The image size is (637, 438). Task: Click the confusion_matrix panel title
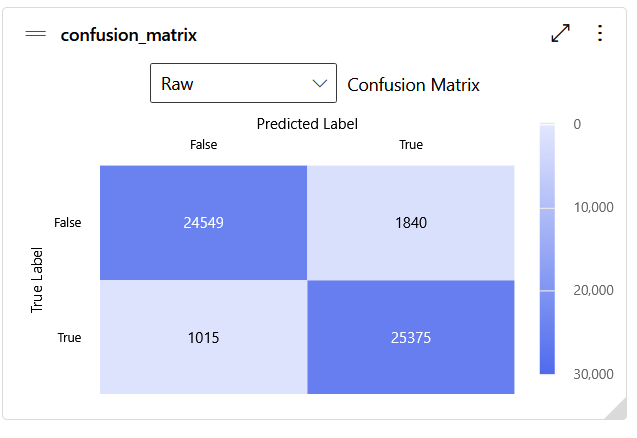[x=129, y=35]
